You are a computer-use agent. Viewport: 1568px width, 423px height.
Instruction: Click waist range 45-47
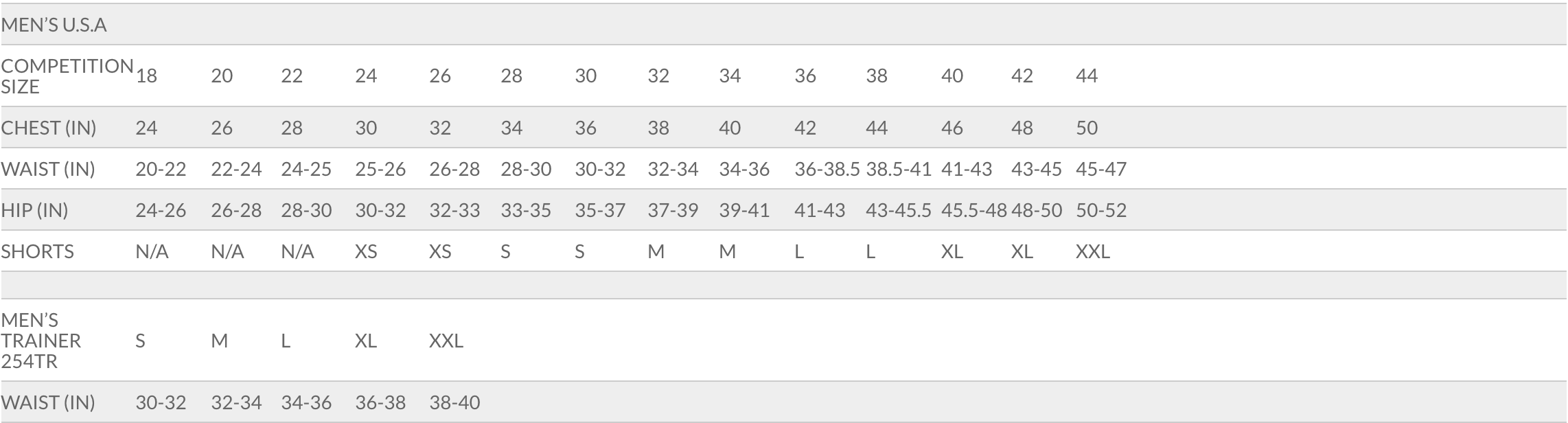pyautogui.click(x=1101, y=169)
